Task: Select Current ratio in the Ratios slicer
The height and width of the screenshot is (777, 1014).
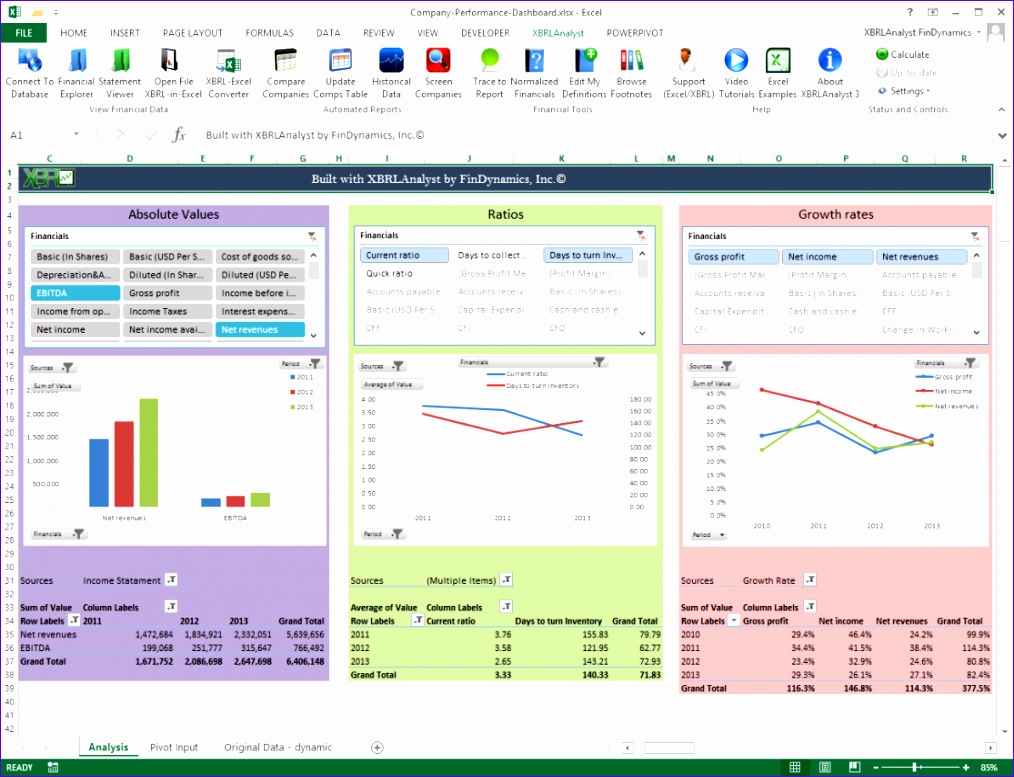Action: click(x=404, y=255)
